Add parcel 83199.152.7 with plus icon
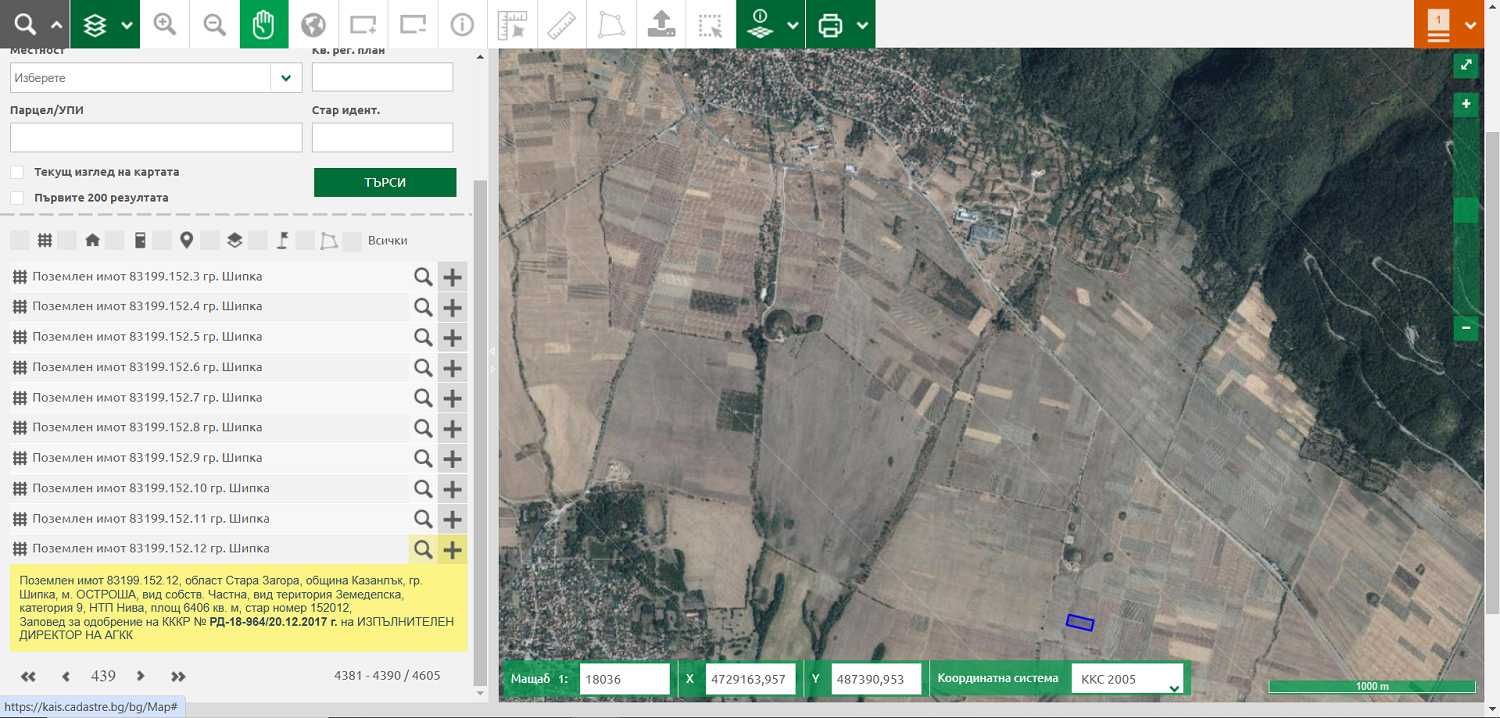 pos(452,398)
